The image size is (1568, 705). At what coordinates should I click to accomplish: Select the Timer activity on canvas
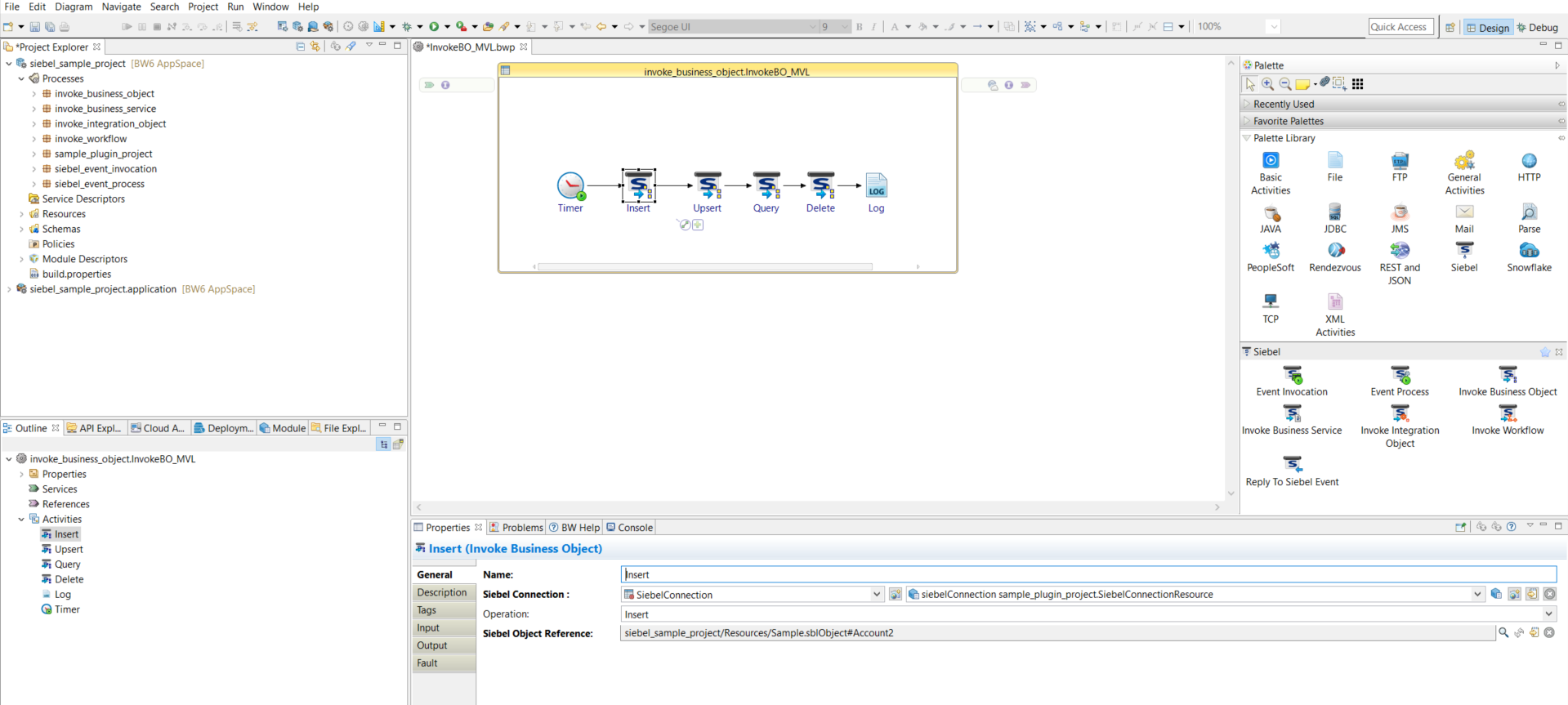[570, 186]
